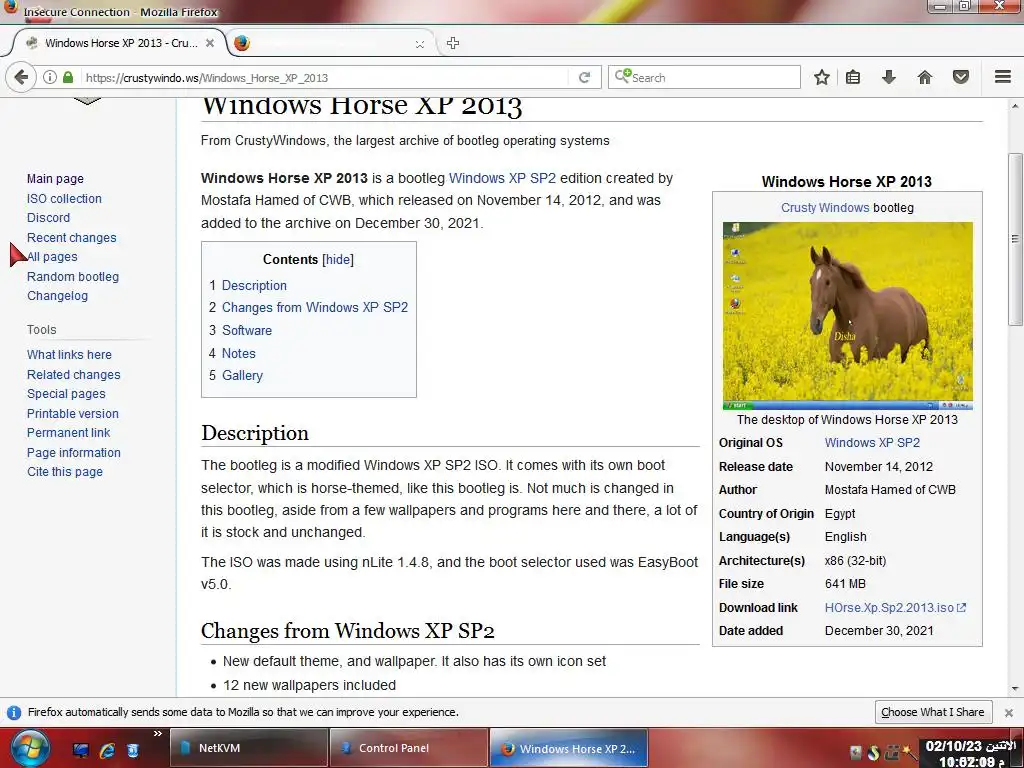The height and width of the screenshot is (768, 1024).
Task: Open Special pages link
Action: click(x=66, y=394)
